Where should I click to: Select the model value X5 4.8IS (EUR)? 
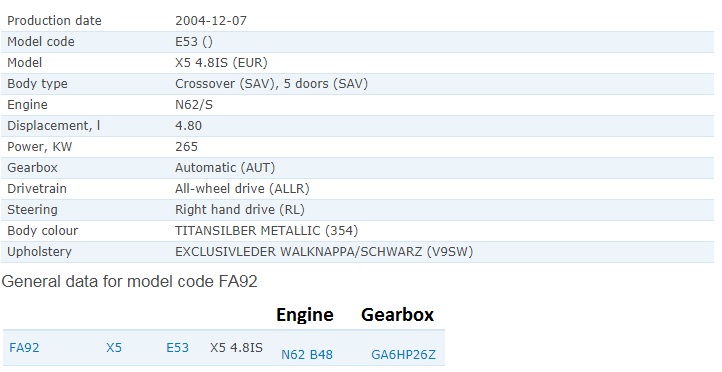coord(221,63)
